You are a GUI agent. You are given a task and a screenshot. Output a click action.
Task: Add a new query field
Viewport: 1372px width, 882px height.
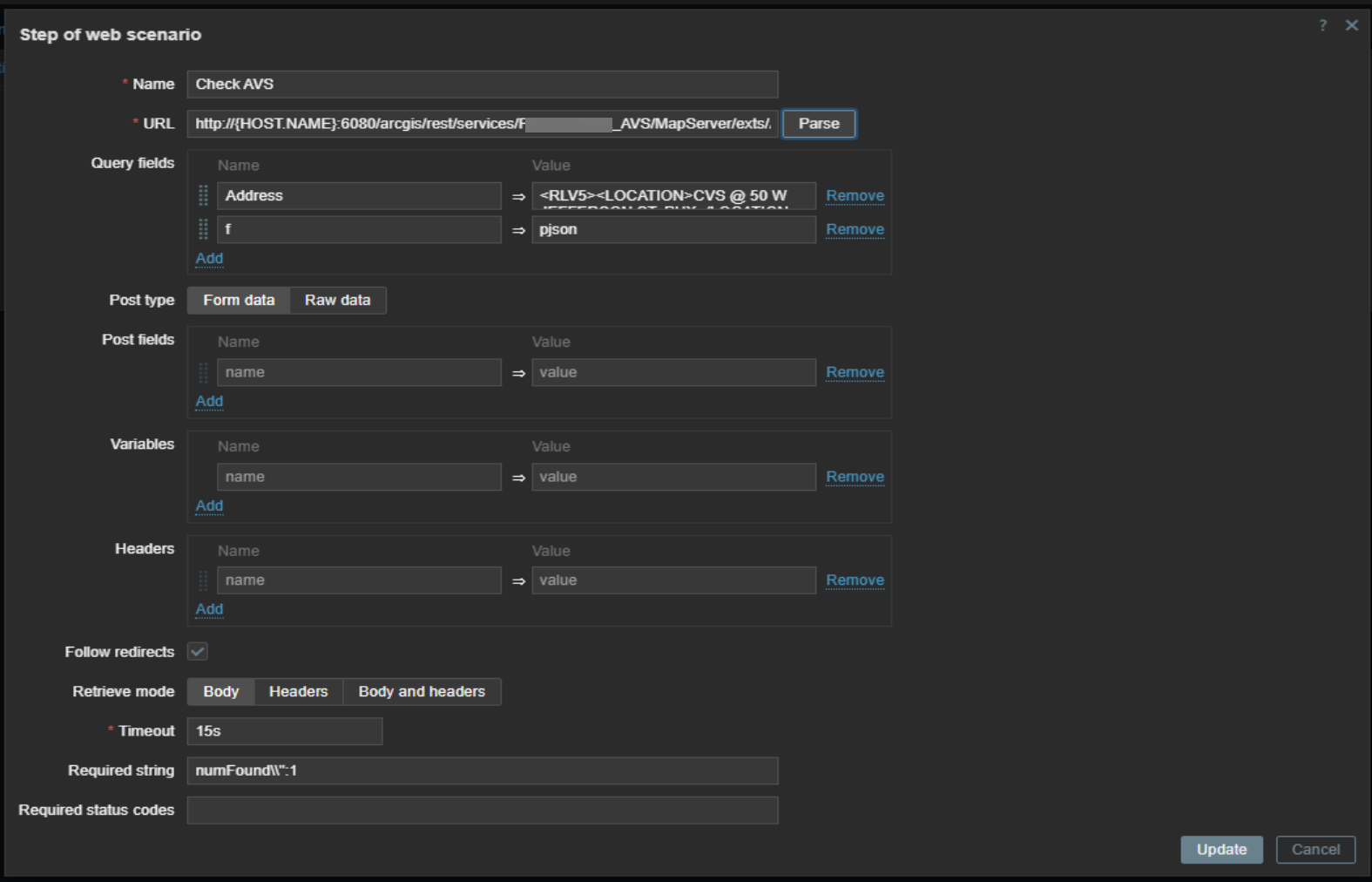pos(209,258)
